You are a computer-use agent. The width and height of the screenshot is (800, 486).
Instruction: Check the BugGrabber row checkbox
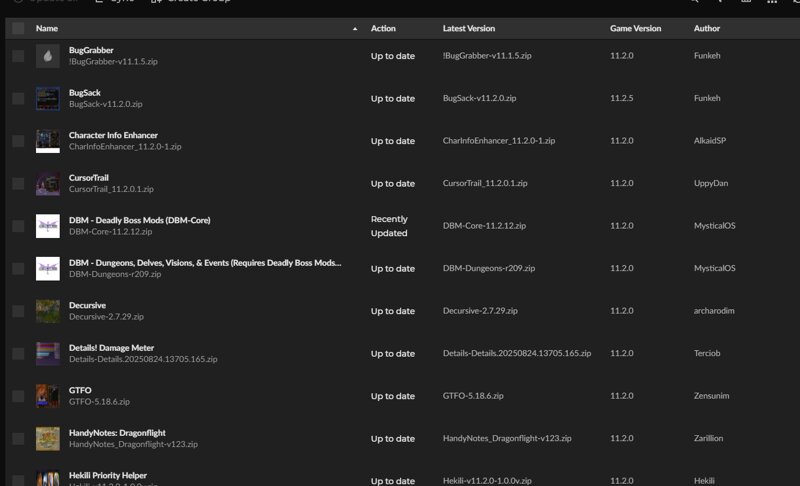point(18,56)
